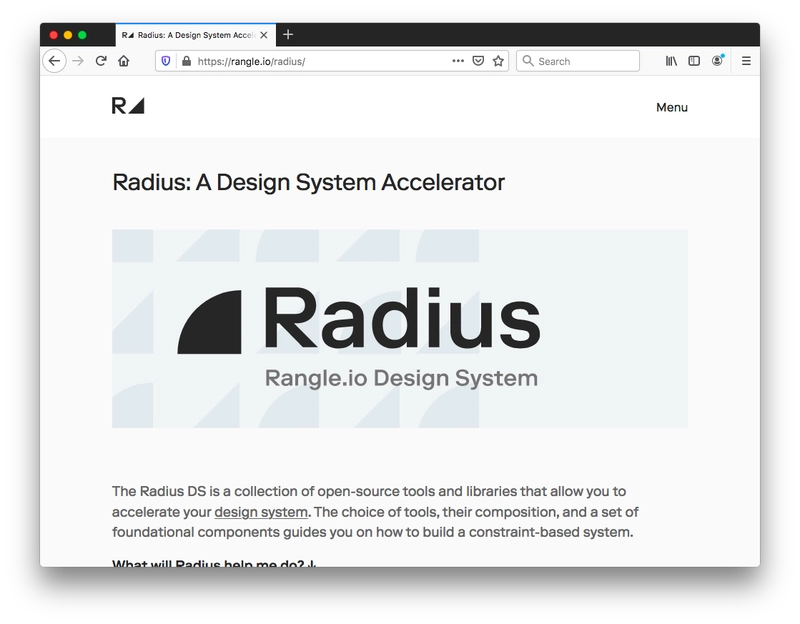Open the Firefox account menu
The image size is (800, 624).
[x=717, y=61]
